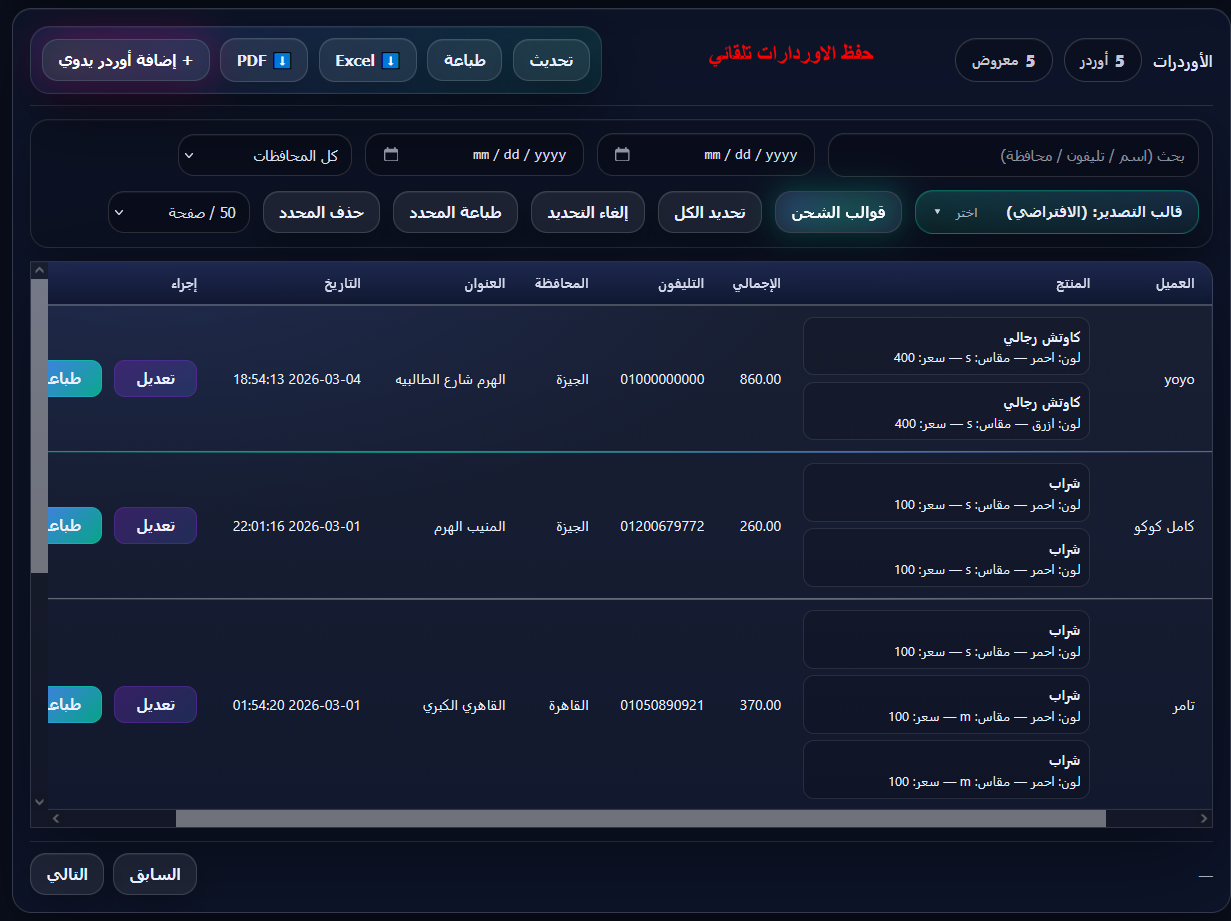Delete selected orders with حذف المحدد
1231x921 pixels.
pyautogui.click(x=321, y=212)
